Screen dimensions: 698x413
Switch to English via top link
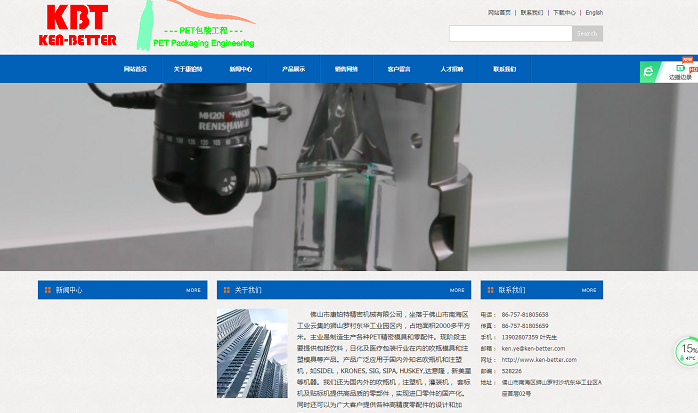[594, 13]
